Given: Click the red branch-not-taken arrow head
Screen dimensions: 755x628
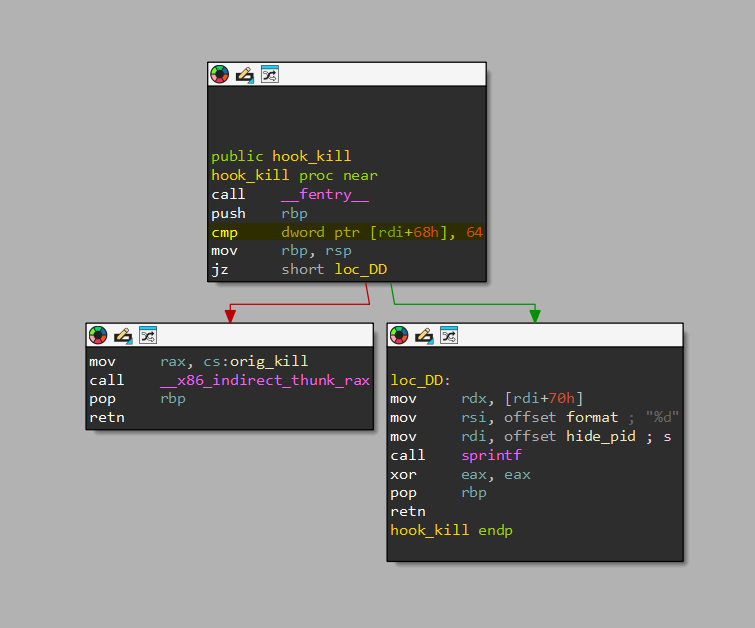Looking at the screenshot, I should (230, 315).
